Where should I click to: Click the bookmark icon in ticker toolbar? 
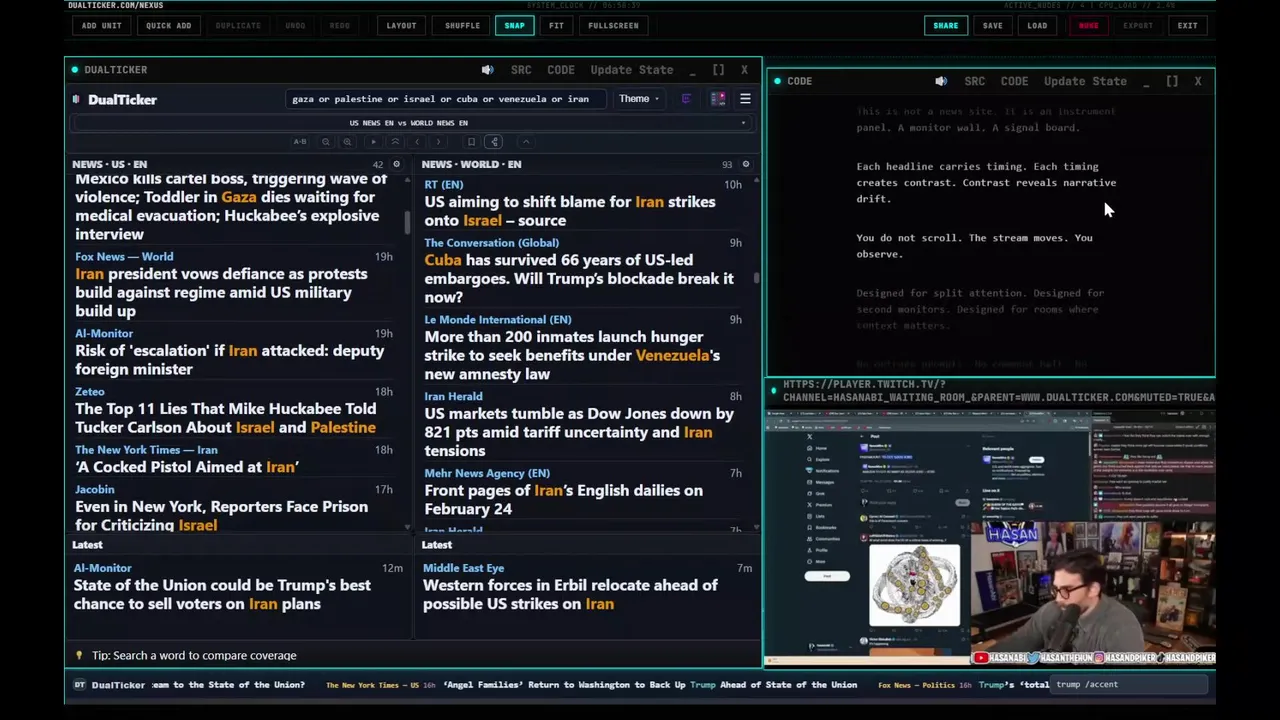point(471,142)
